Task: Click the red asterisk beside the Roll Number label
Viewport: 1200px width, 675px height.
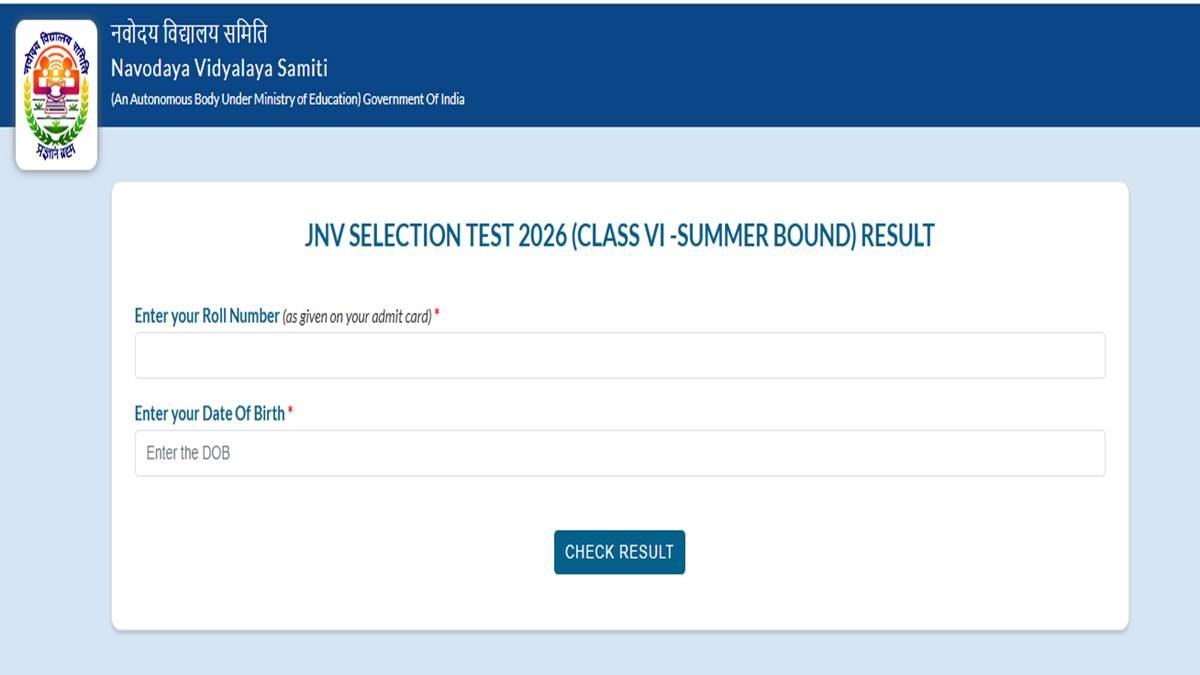Action: 437,315
